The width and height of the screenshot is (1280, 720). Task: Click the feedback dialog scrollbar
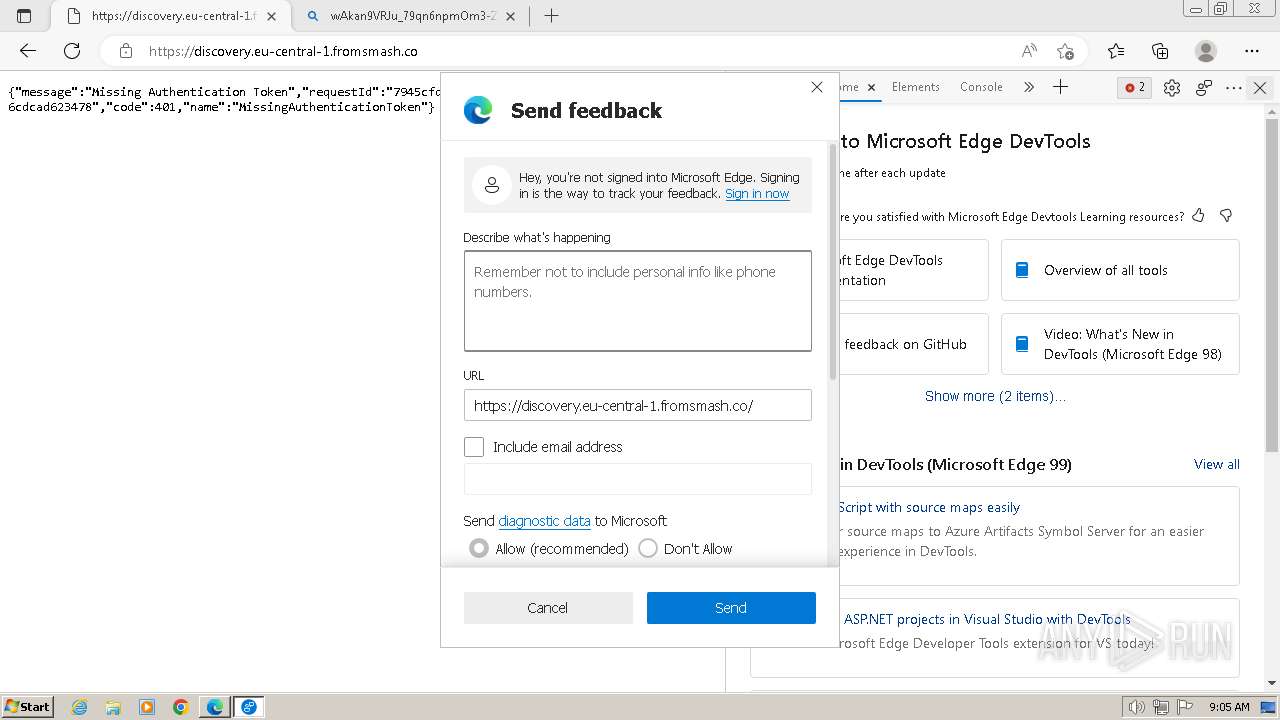833,260
